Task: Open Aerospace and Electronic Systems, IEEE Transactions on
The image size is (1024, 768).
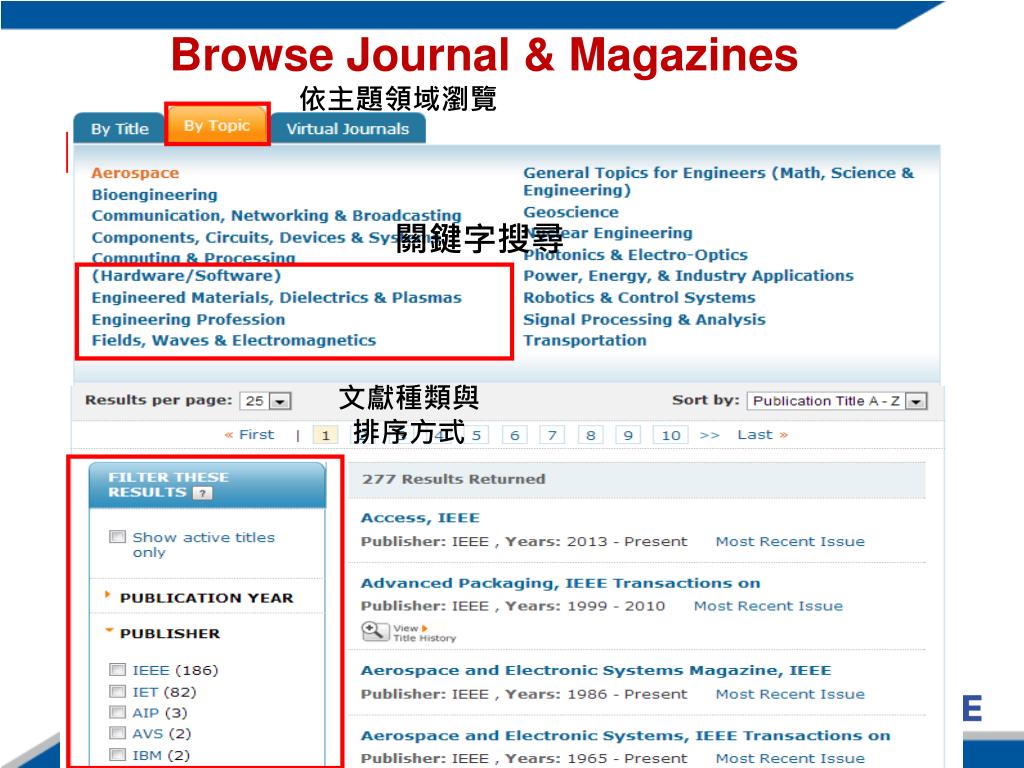Action: click(625, 736)
